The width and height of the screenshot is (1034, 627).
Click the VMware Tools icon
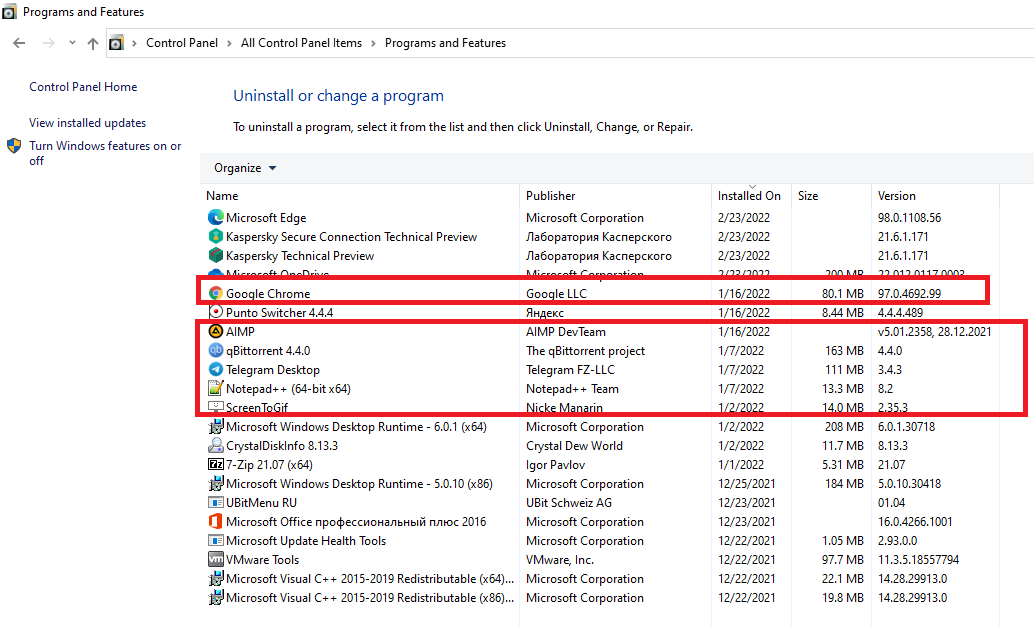[x=216, y=559]
